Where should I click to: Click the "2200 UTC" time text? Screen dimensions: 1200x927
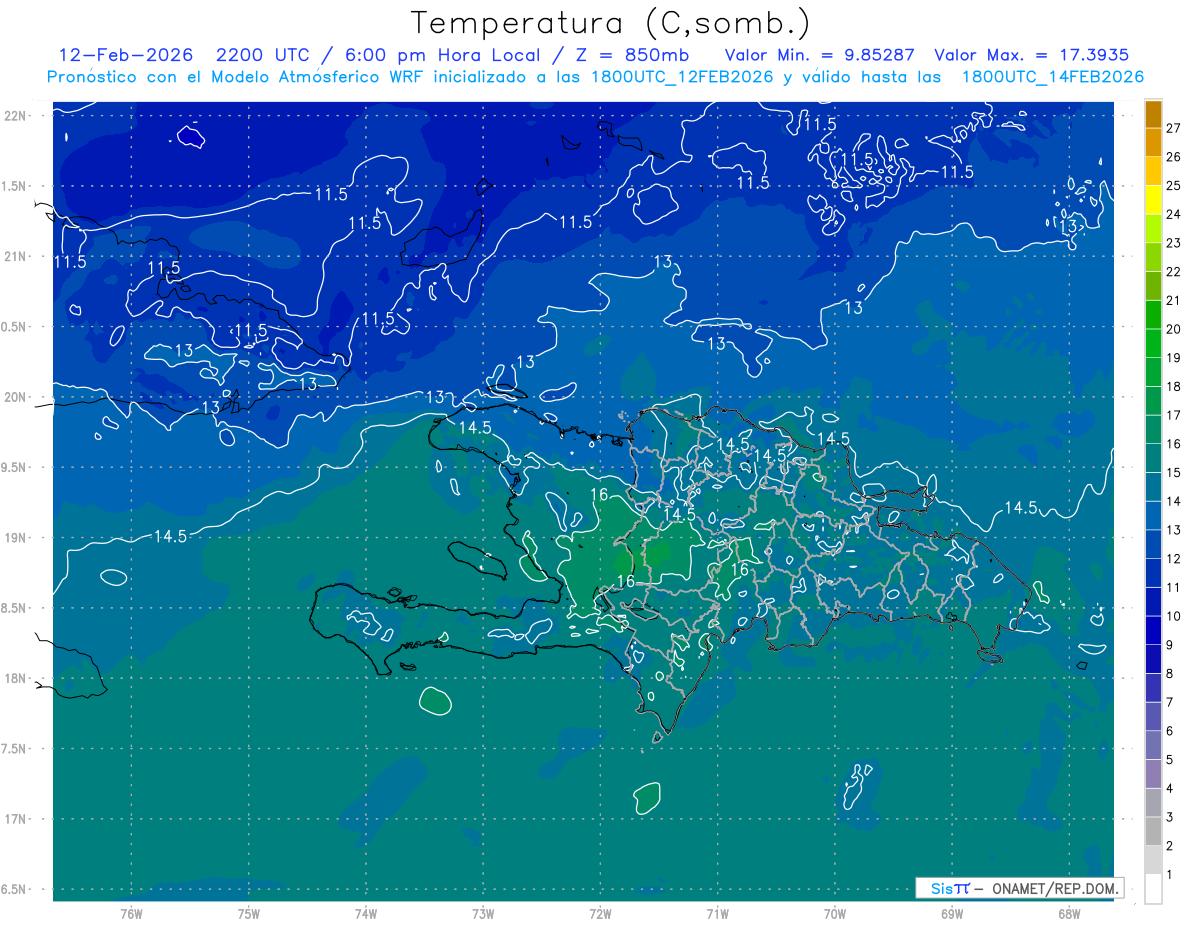point(265,55)
